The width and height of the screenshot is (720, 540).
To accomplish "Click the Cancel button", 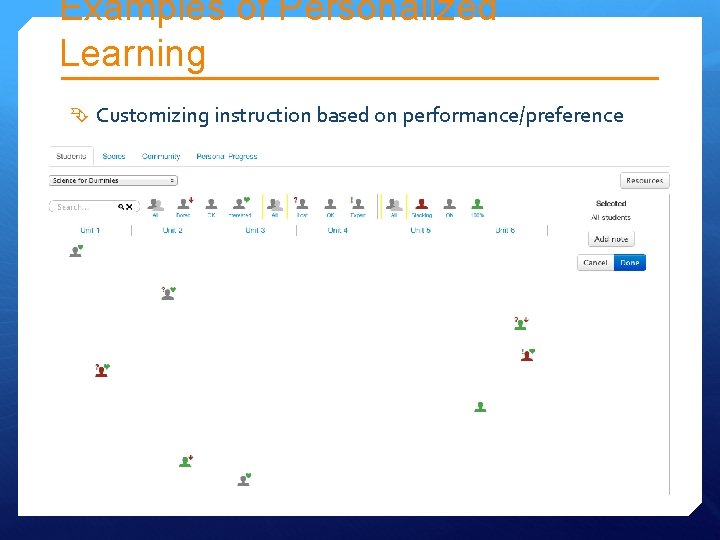I will click(596, 263).
